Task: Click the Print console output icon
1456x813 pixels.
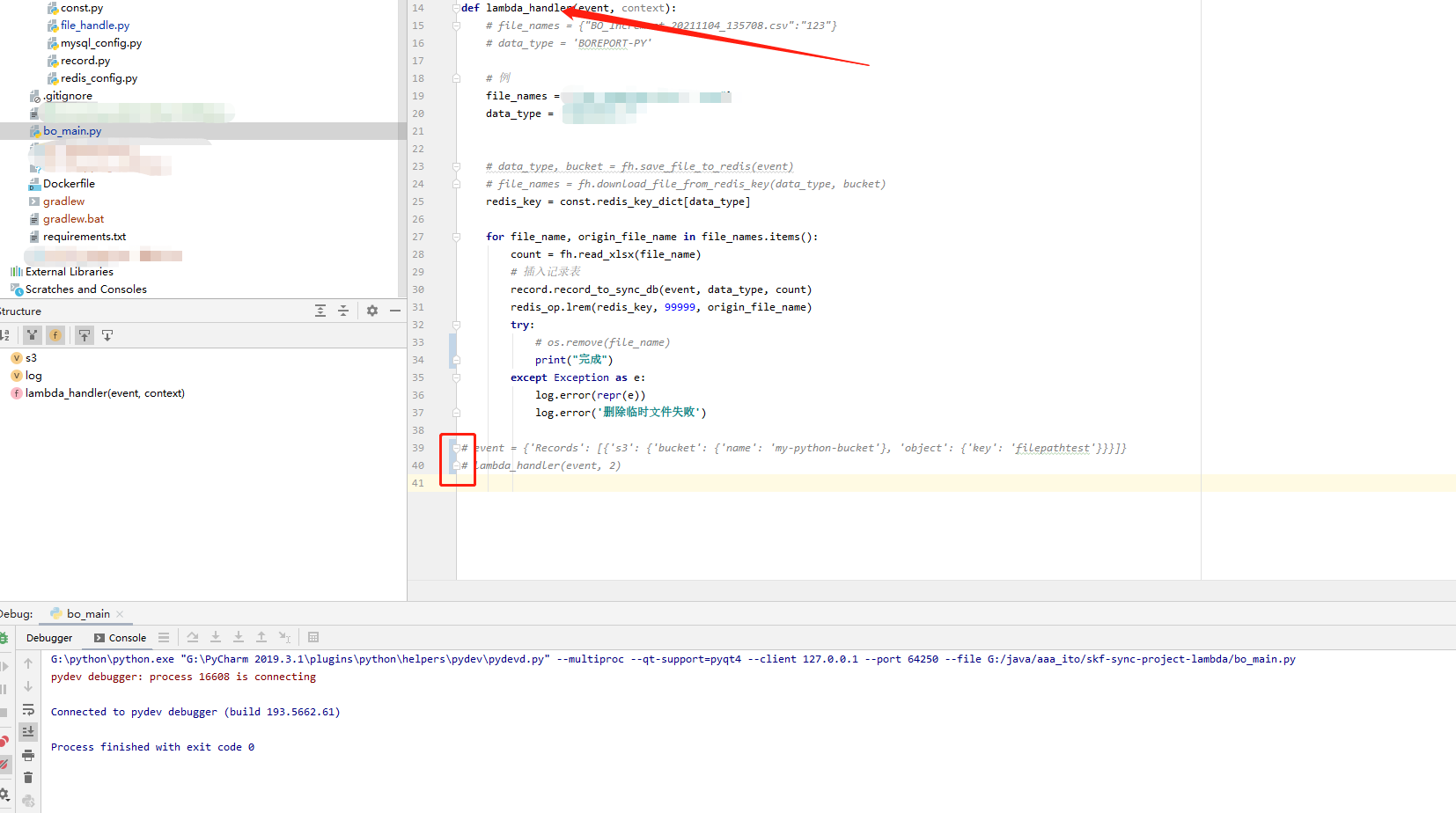Action: pyautogui.click(x=28, y=755)
